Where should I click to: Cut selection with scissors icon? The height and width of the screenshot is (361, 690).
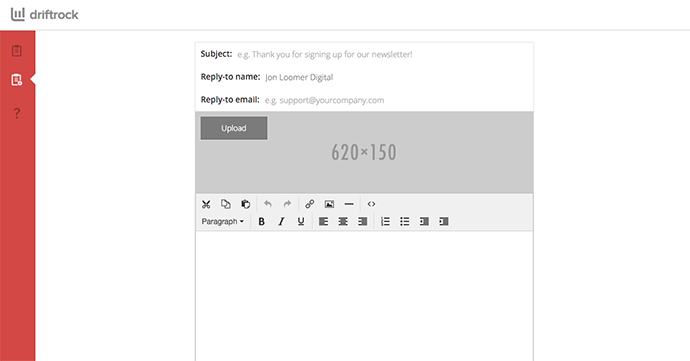click(206, 204)
